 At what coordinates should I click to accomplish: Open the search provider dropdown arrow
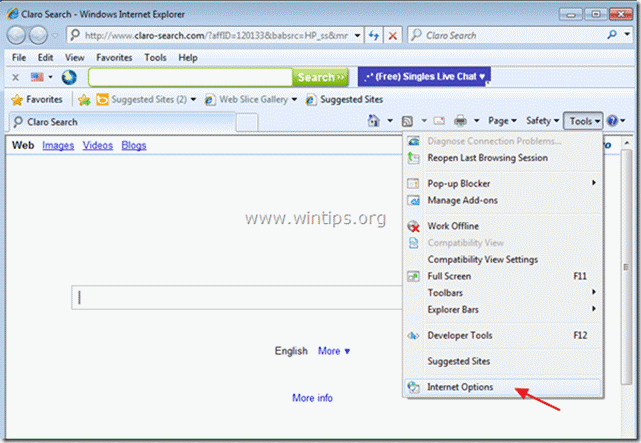point(627,35)
